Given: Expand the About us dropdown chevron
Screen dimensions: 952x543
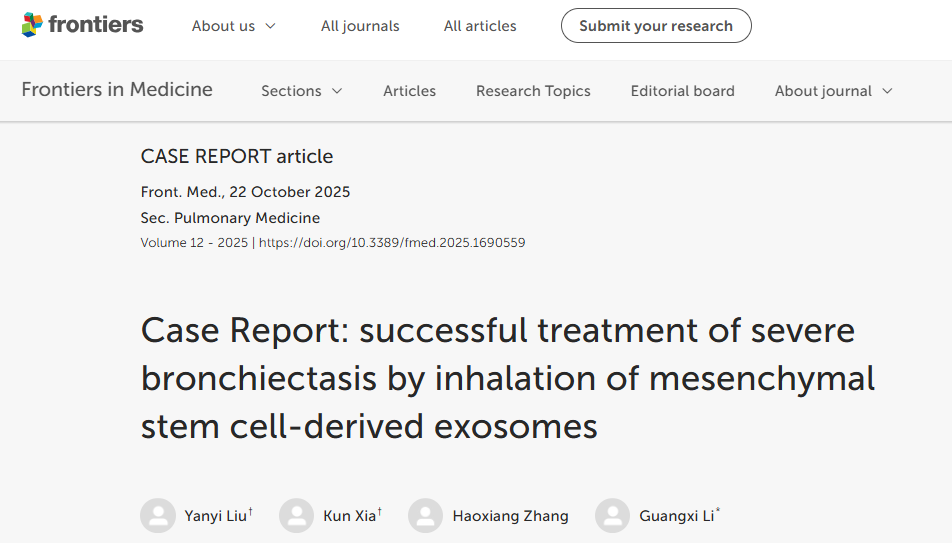Looking at the screenshot, I should point(270,26).
